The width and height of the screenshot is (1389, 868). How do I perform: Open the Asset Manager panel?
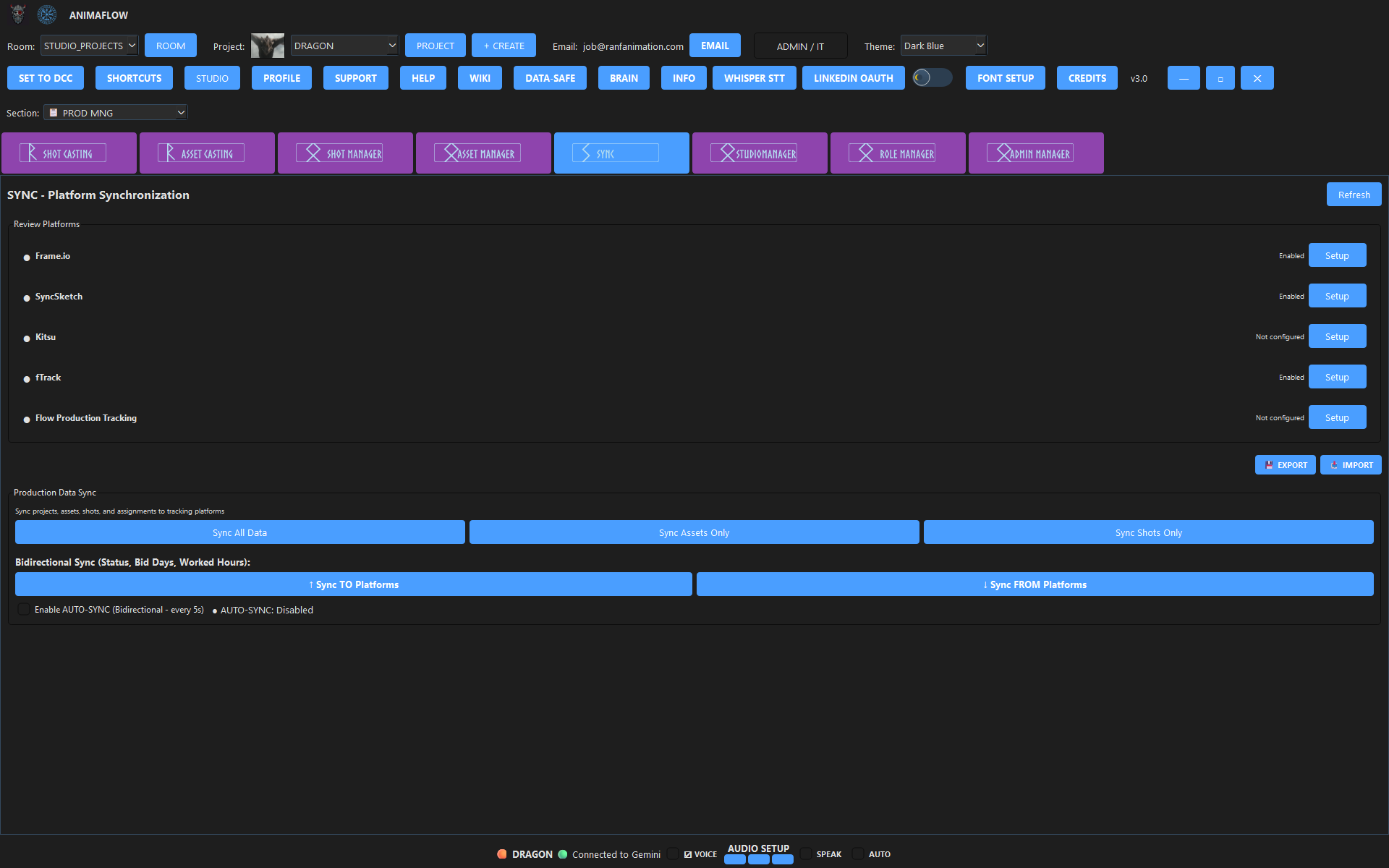point(483,153)
